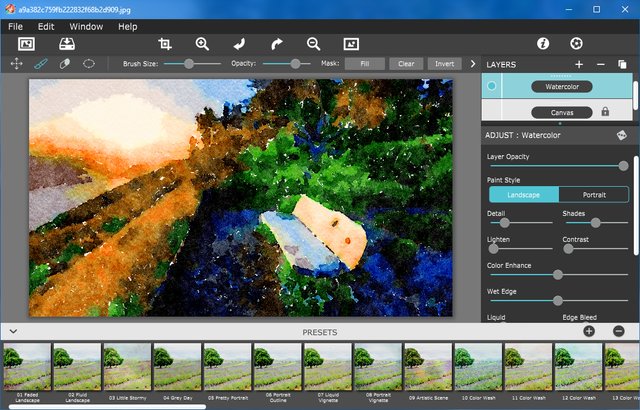Select the Crop tool in toolbar
Image resolution: width=640 pixels, height=410 pixels.
click(x=165, y=44)
